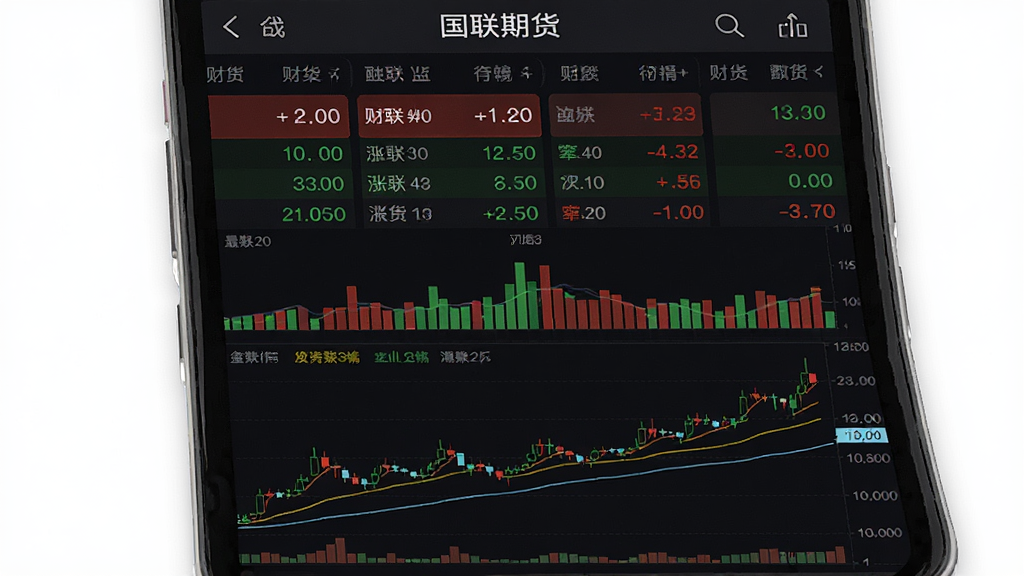Image resolution: width=1024 pixels, height=576 pixels.
Task: Select the +2.50 row value
Action: pos(510,214)
